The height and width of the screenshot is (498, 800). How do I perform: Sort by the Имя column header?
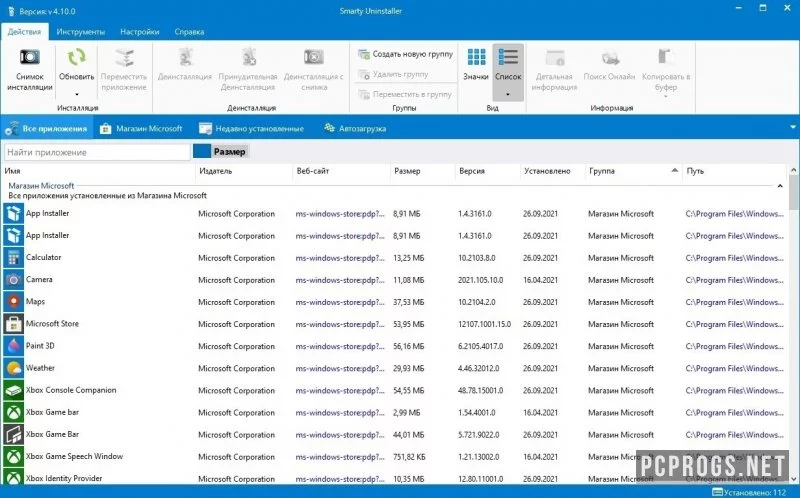click(x=99, y=171)
